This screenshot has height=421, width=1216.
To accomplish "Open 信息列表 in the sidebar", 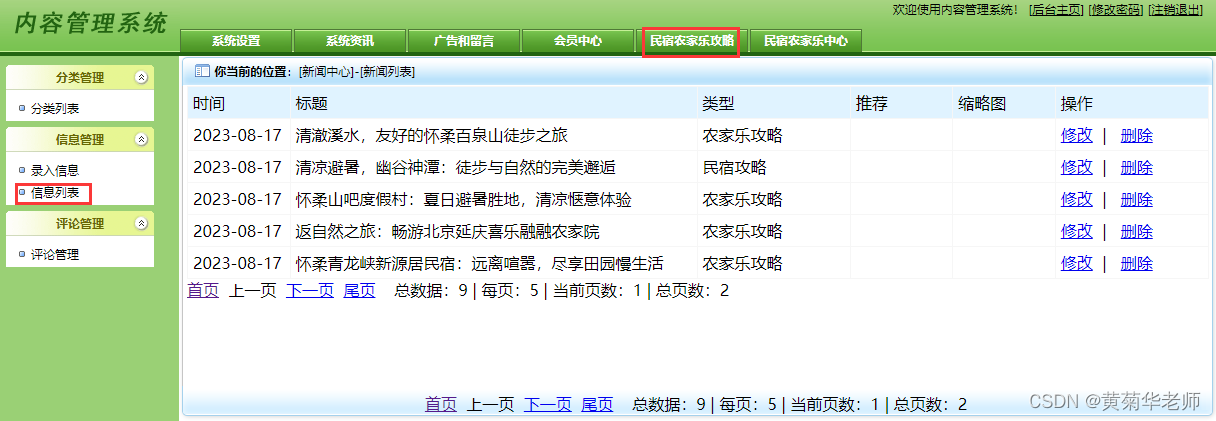I will [x=55, y=193].
